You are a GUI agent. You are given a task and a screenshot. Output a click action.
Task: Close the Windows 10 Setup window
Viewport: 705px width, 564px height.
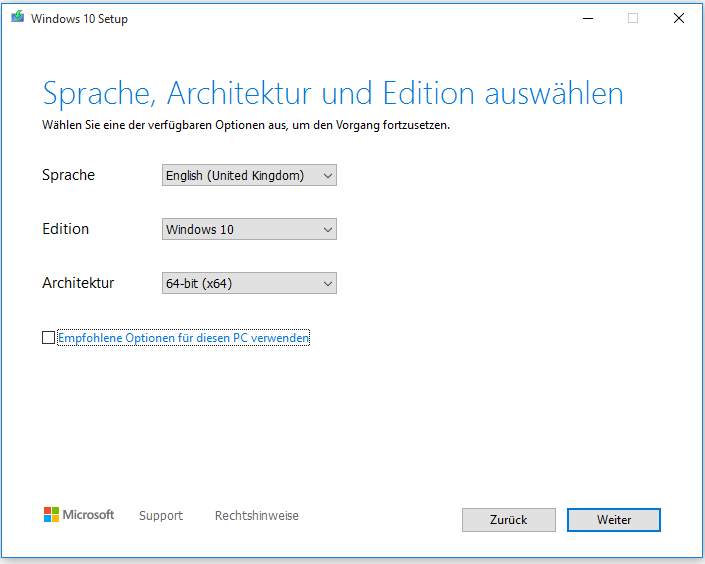[679, 18]
